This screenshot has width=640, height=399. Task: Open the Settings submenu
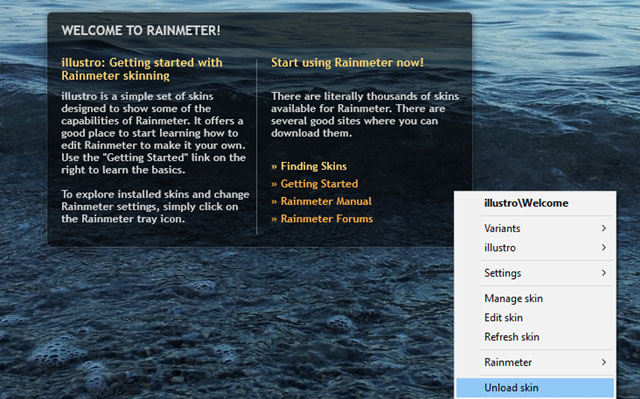coord(535,273)
